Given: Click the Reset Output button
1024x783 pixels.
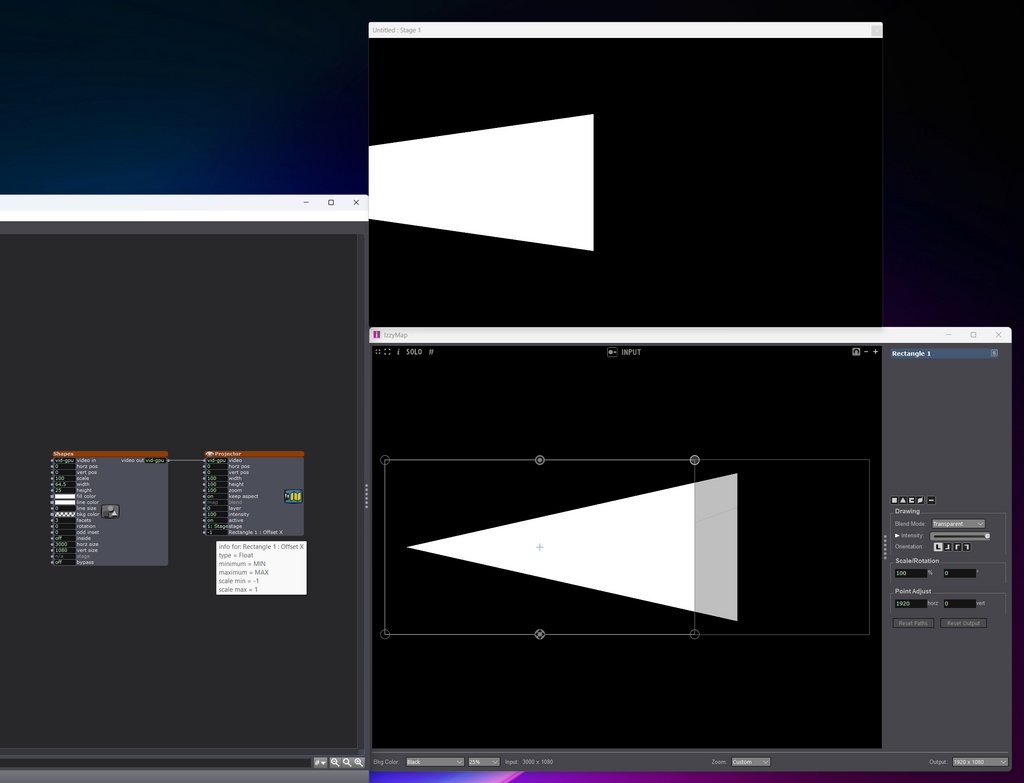Looking at the screenshot, I should [963, 623].
